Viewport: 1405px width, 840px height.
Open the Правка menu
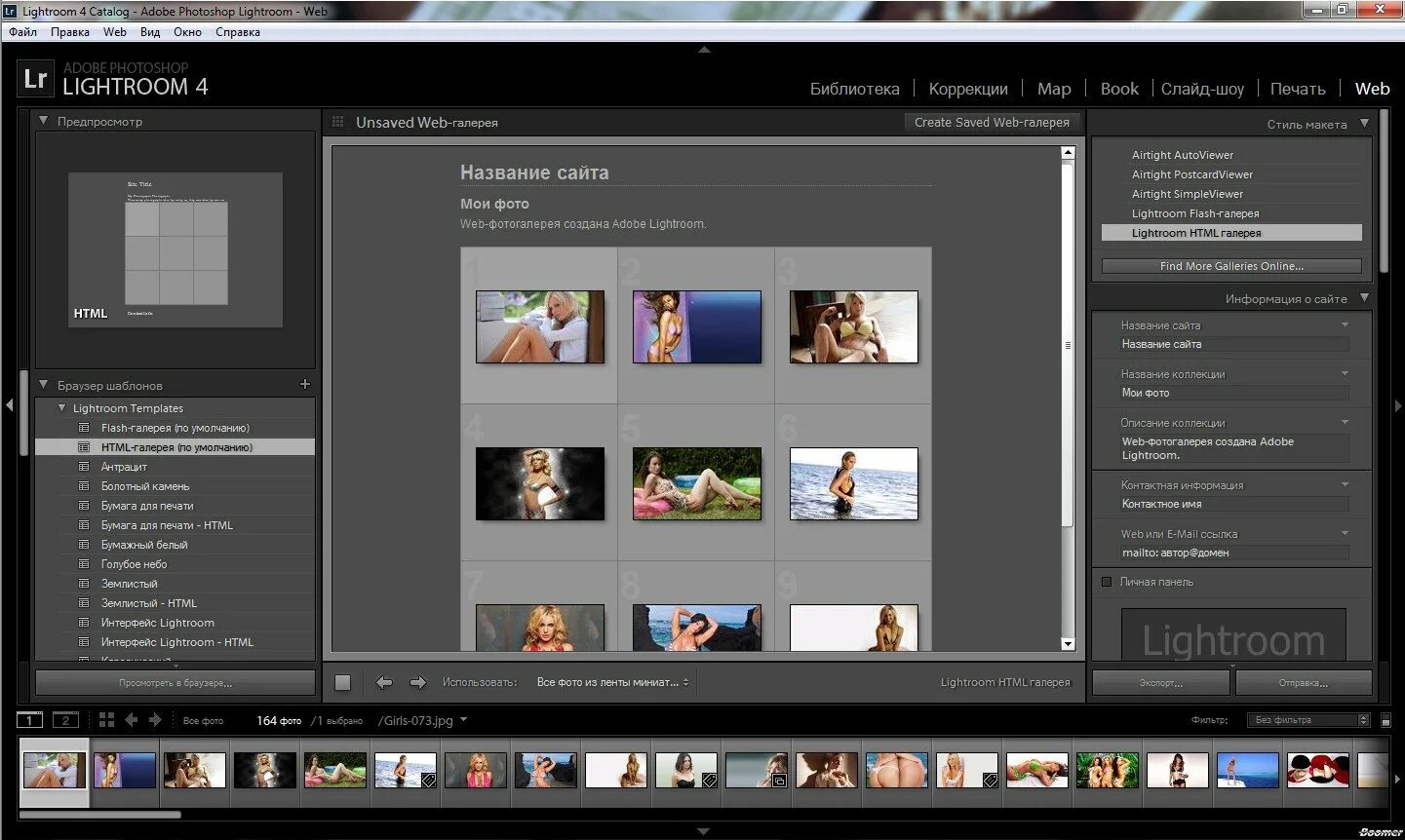pyautogui.click(x=69, y=32)
